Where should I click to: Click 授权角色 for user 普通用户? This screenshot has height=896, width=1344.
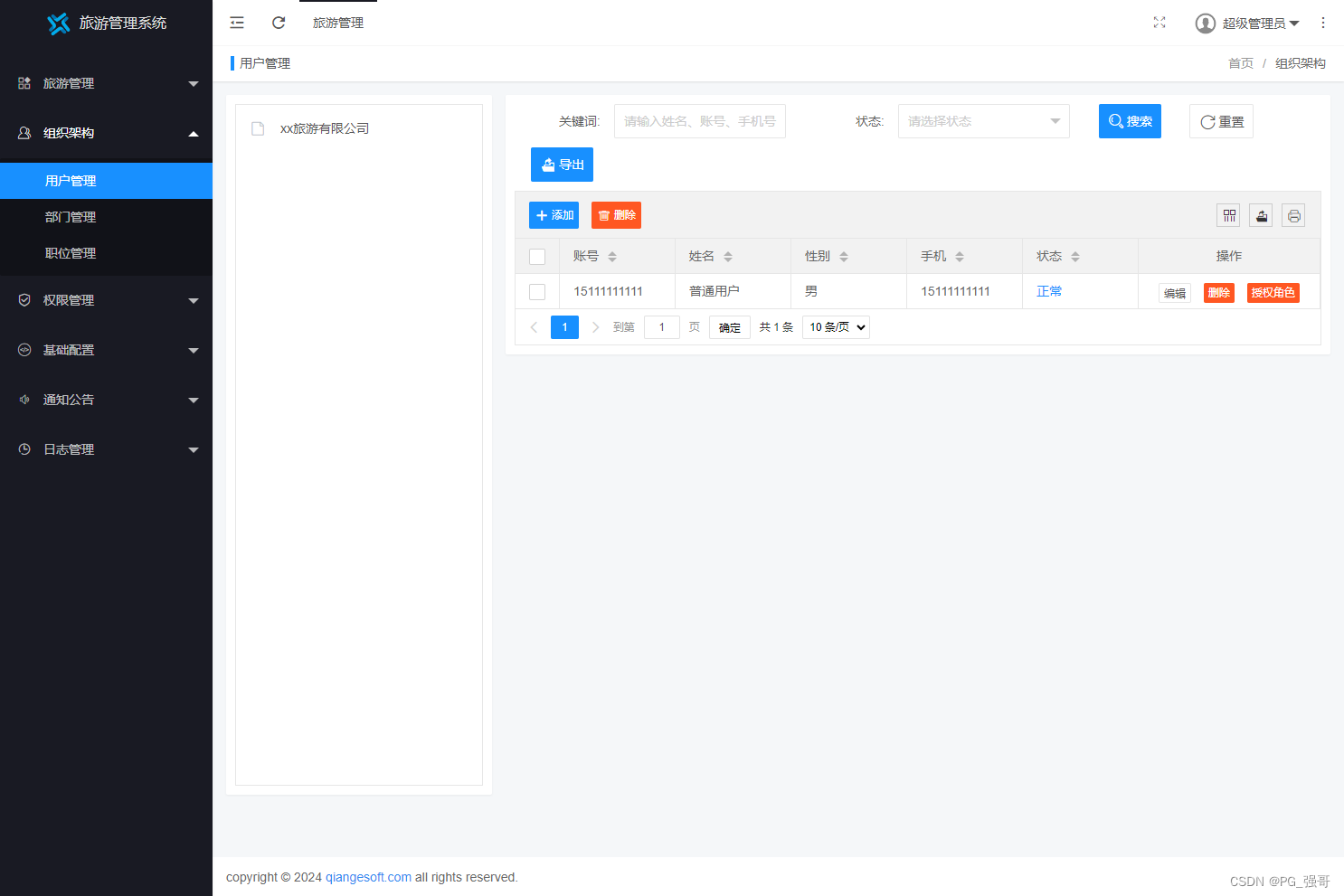(x=1273, y=293)
